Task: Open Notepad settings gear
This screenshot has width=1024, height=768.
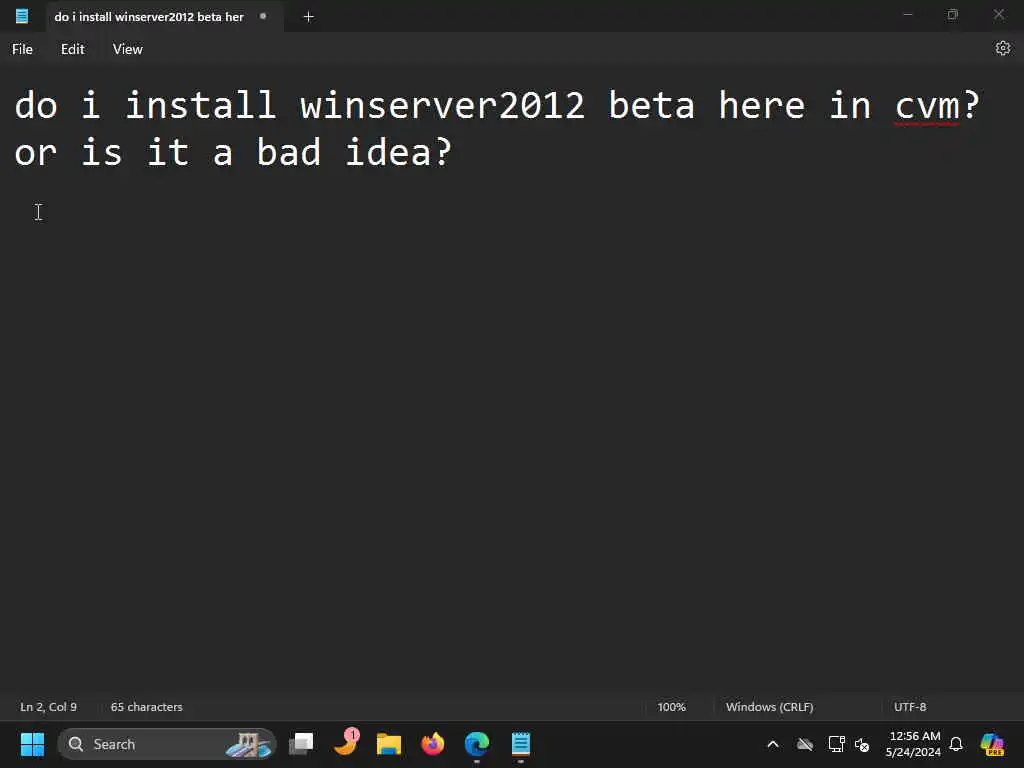Action: coord(1002,48)
